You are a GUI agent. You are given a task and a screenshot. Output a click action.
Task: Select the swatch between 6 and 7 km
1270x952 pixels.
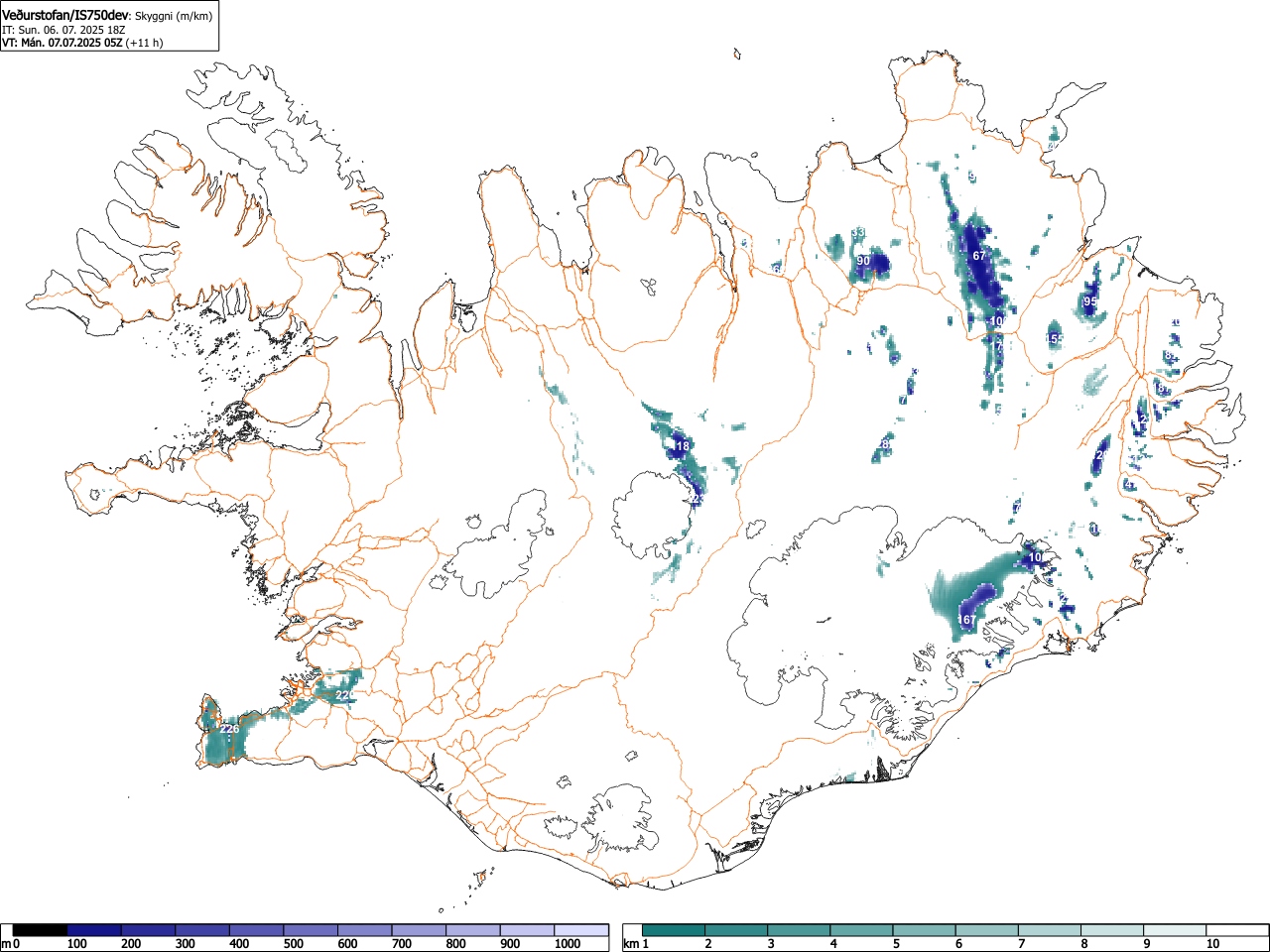[x=987, y=930]
